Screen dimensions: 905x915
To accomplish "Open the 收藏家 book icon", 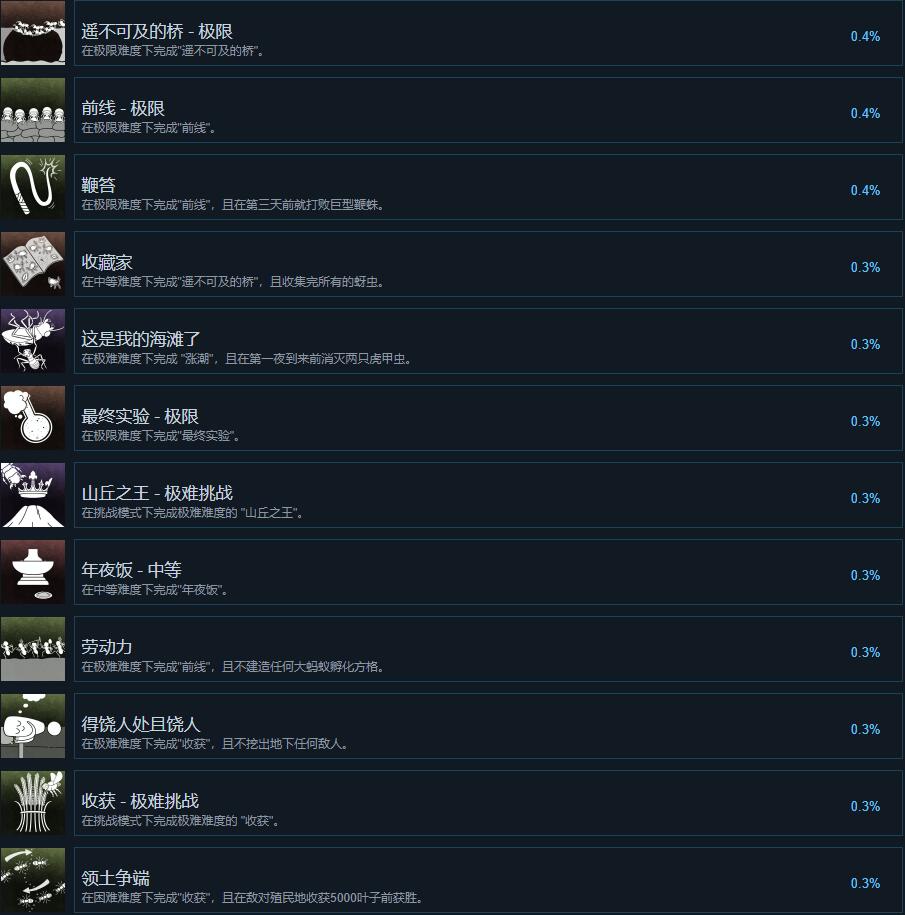I will click(33, 264).
